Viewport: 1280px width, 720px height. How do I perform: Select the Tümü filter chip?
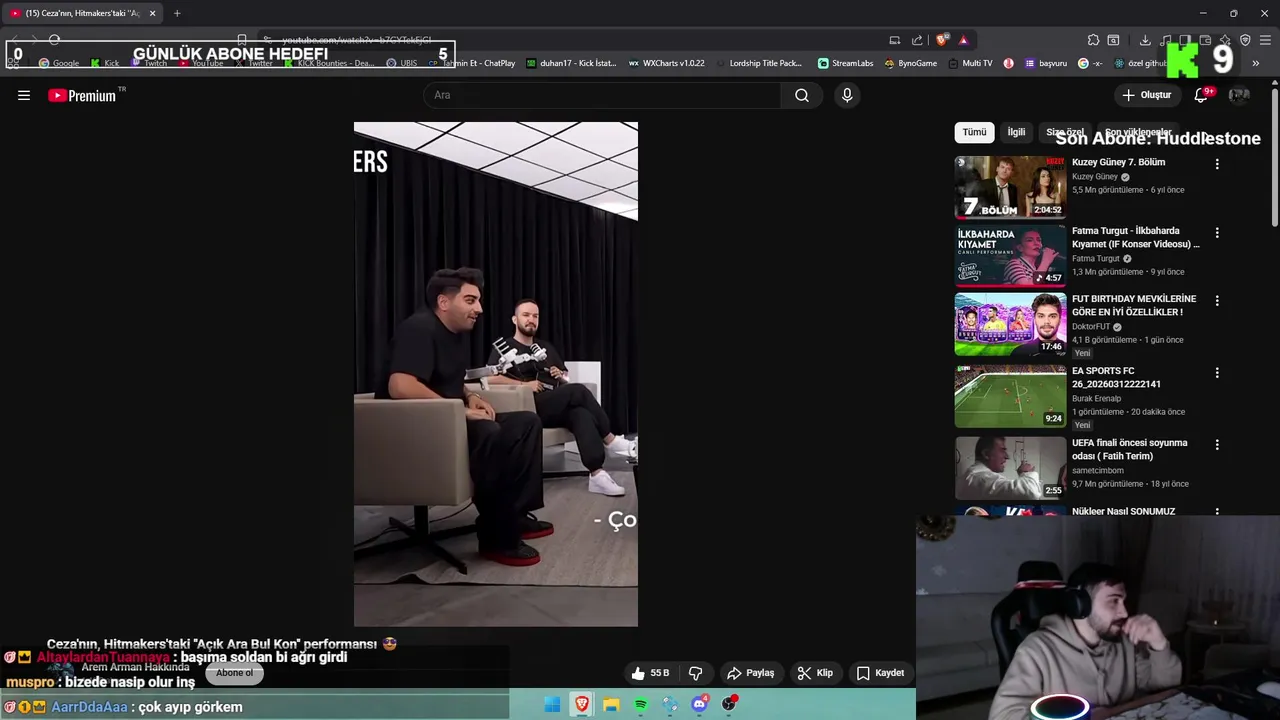[x=974, y=132]
